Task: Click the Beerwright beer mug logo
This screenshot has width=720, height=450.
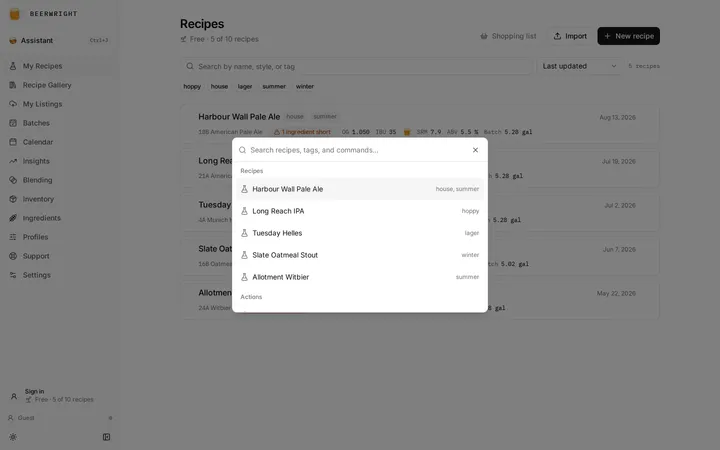Action: pyautogui.click(x=15, y=14)
